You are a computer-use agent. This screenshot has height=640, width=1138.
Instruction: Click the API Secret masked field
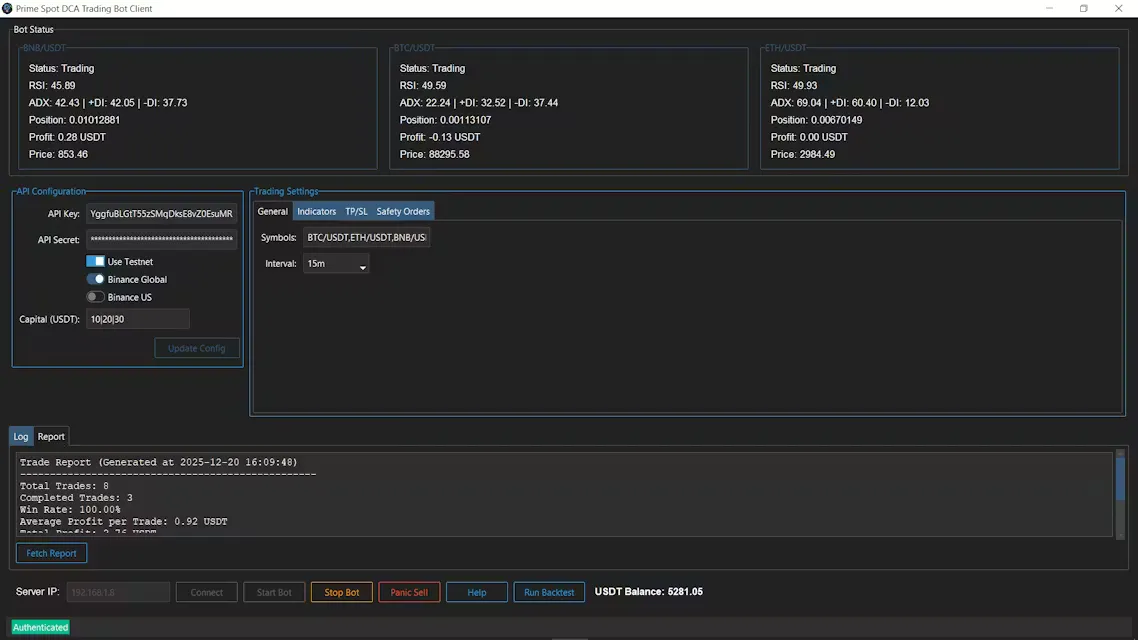162,239
